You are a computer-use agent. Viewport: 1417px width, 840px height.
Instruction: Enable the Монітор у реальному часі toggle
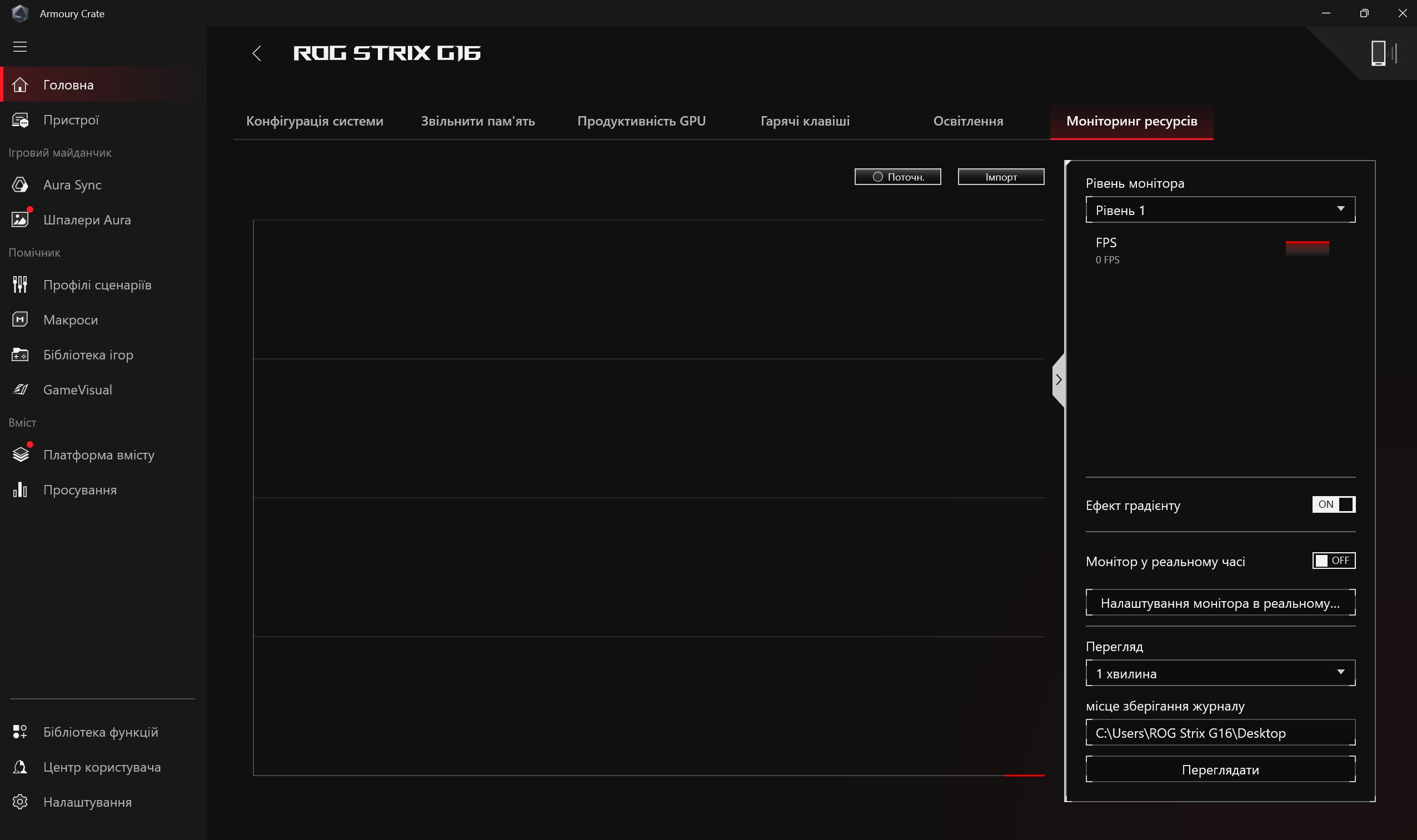[1333, 560]
